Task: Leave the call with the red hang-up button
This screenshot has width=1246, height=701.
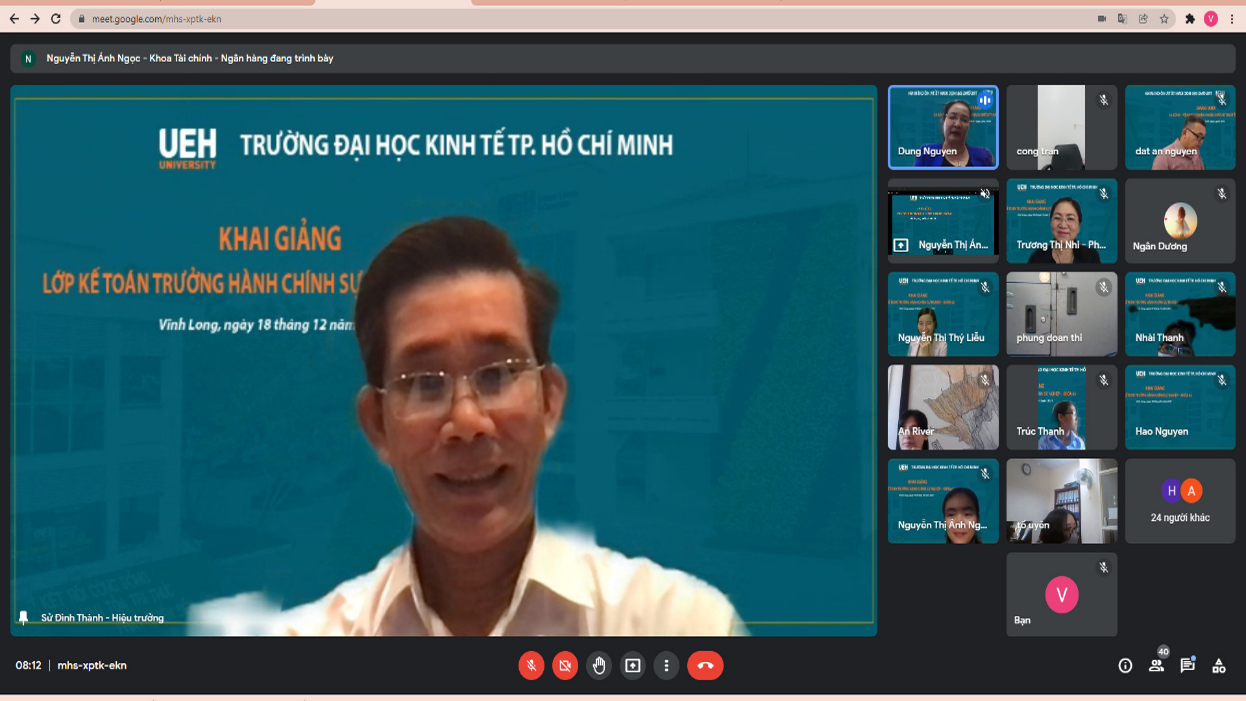Action: point(705,665)
